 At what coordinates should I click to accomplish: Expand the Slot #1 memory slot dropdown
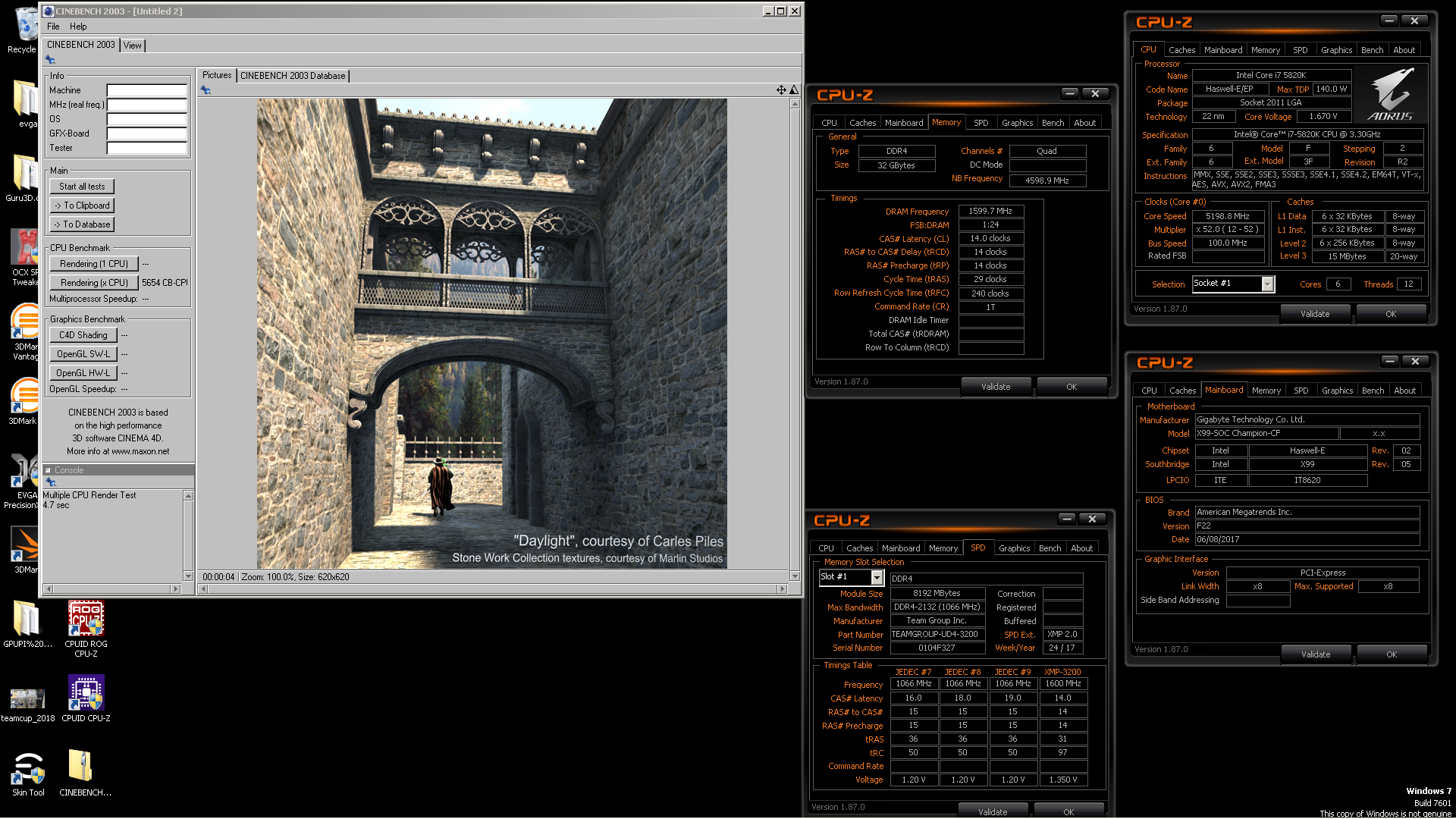click(877, 578)
